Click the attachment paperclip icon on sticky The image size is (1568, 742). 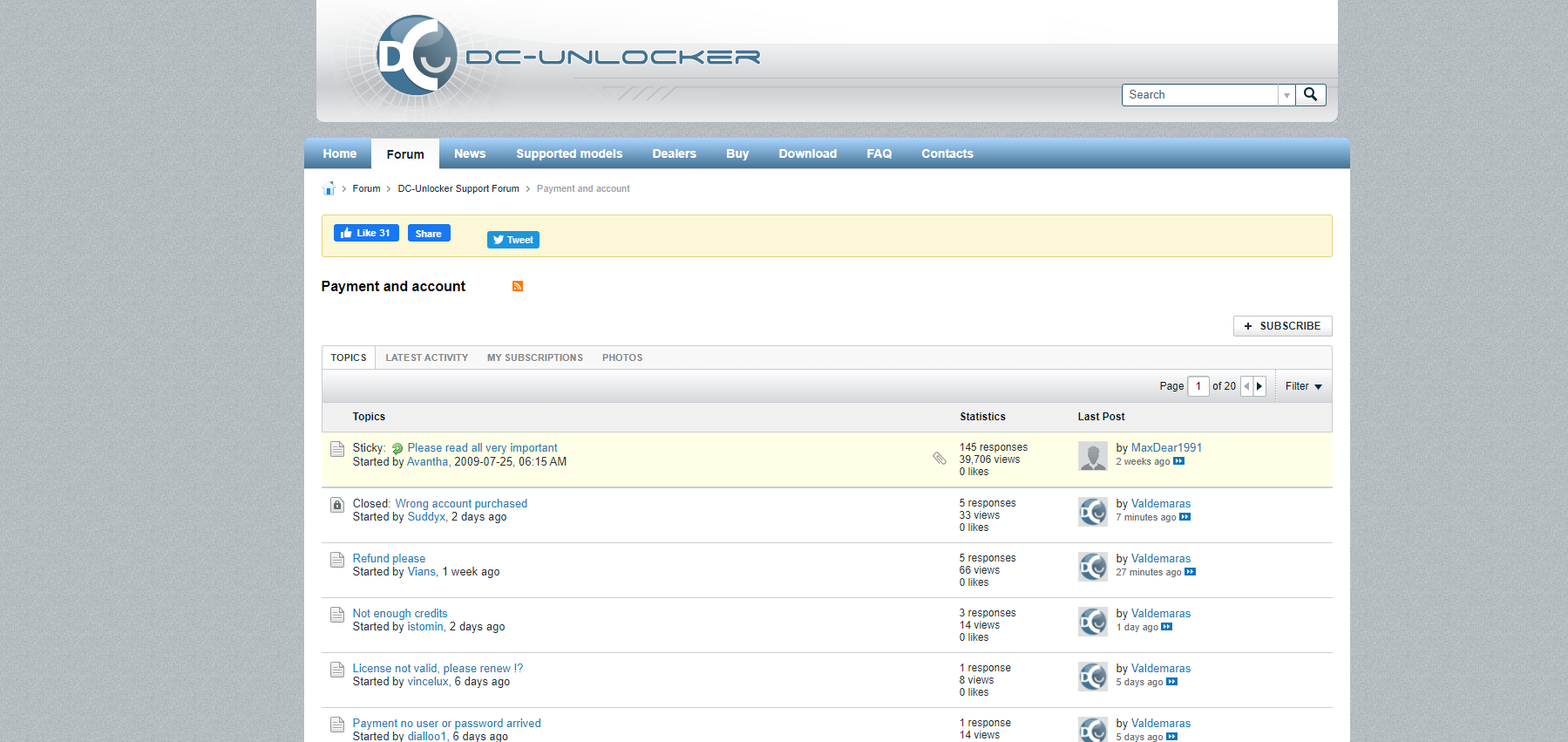pyautogui.click(x=940, y=458)
